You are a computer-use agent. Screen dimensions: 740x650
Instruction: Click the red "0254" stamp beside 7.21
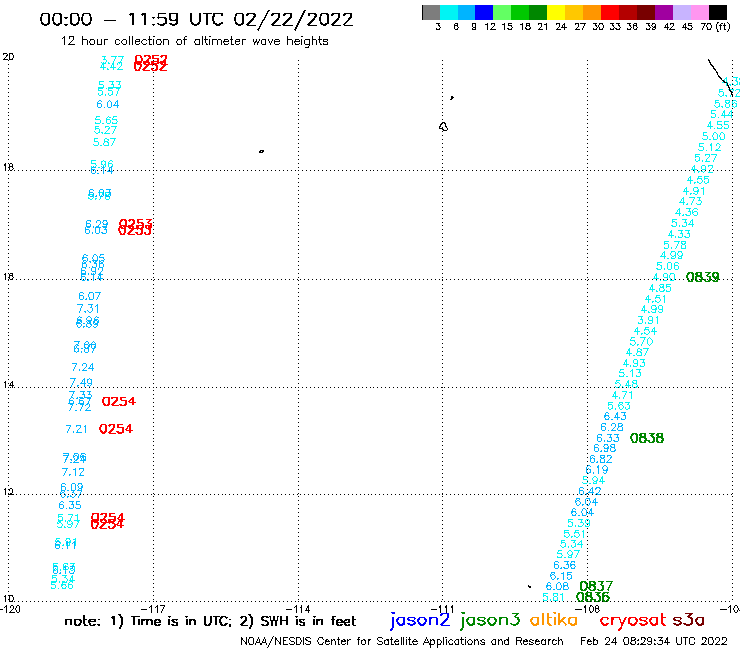coord(116,429)
